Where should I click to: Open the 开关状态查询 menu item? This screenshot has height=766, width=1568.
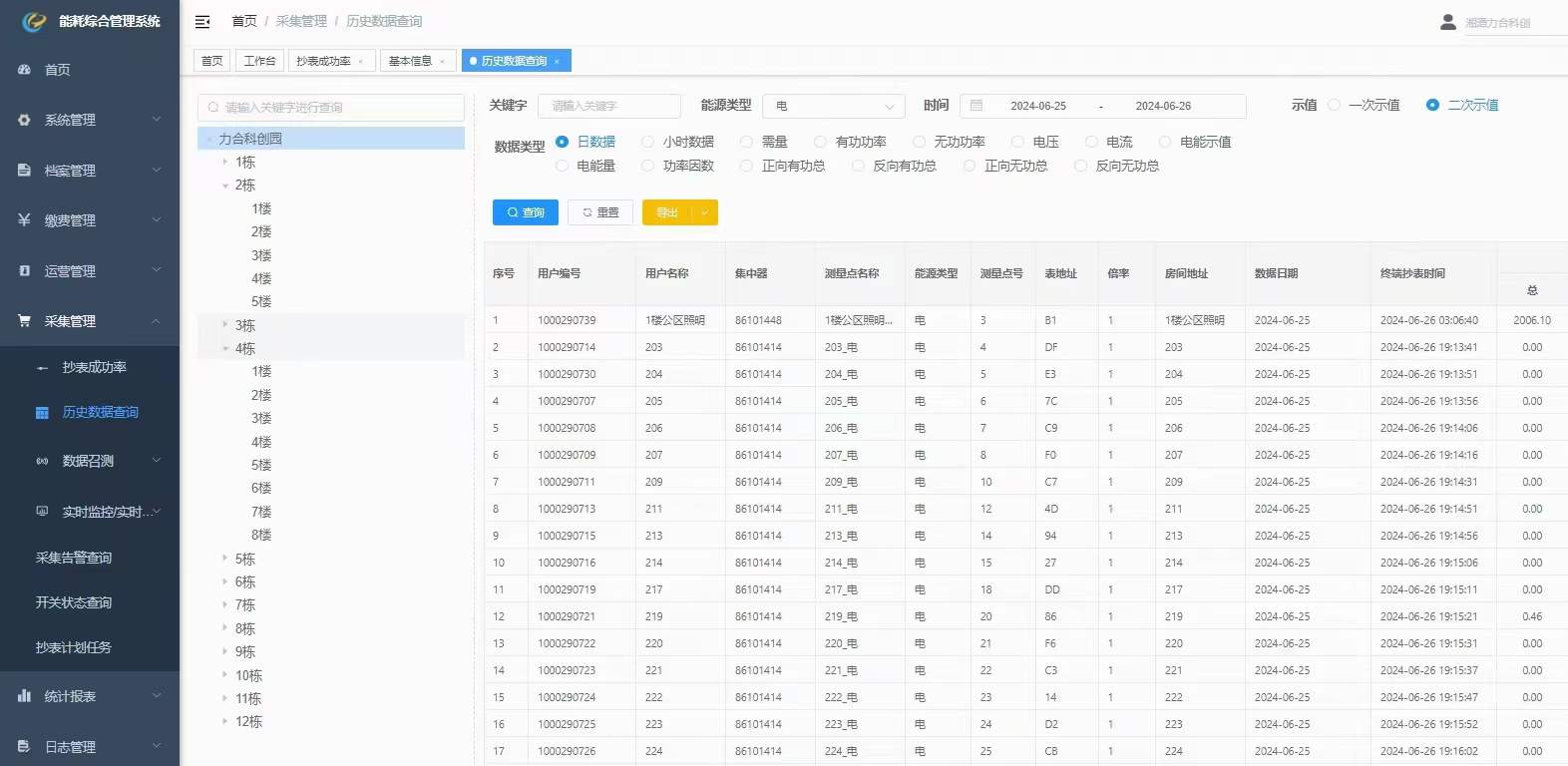[x=74, y=602]
